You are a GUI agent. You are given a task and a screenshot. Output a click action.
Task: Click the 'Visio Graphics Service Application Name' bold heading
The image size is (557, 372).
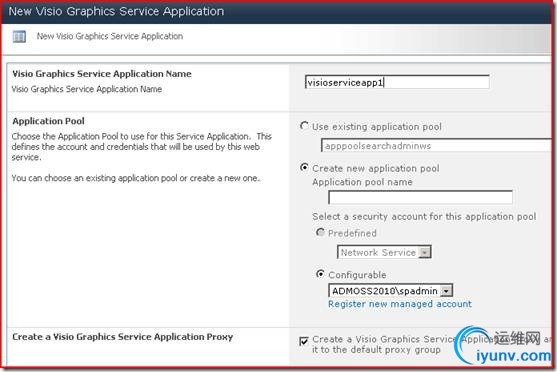pos(102,74)
